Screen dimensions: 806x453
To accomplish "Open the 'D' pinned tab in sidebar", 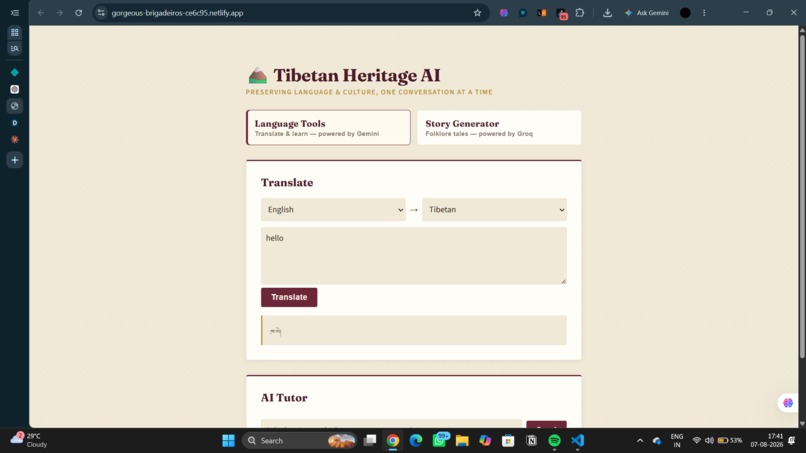I will [14, 123].
